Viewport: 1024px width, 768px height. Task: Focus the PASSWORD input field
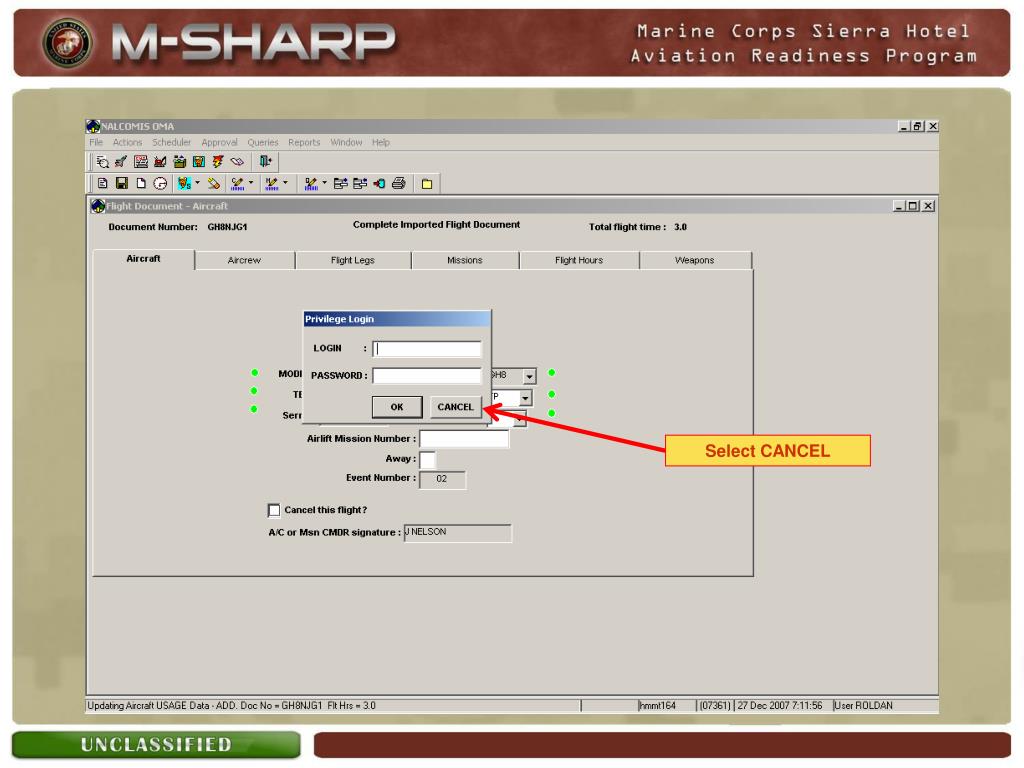click(427, 376)
